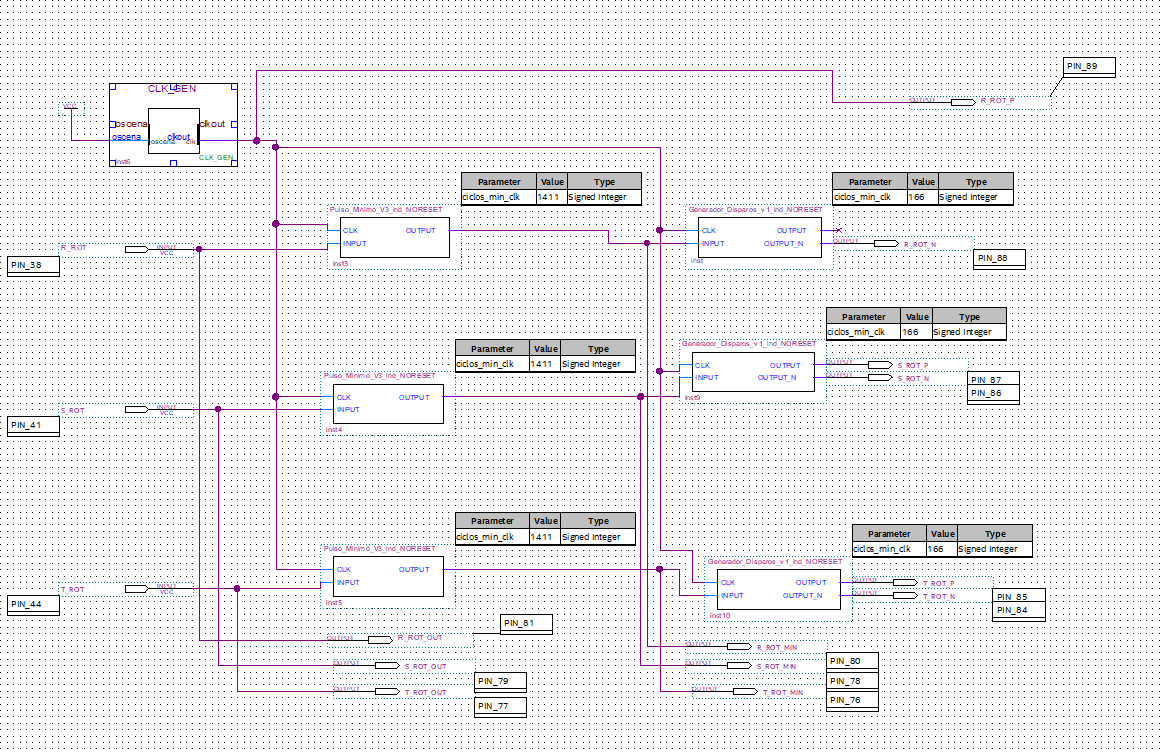Viewport: 1163px width, 753px height.
Task: Select the T_ROT input pin symbol
Action: click(136, 590)
